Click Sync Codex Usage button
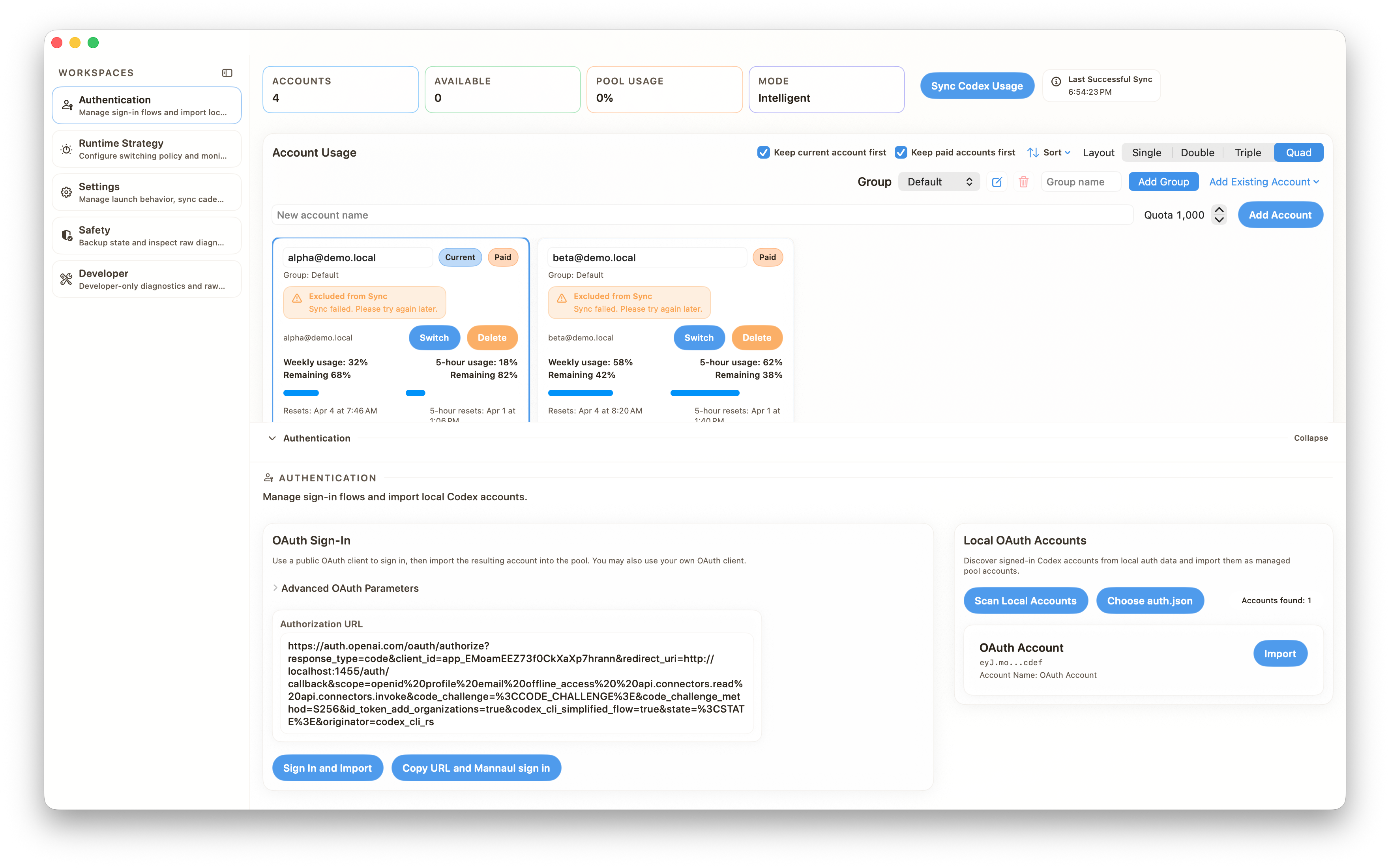Screen dimensions: 1390x868 point(977,86)
